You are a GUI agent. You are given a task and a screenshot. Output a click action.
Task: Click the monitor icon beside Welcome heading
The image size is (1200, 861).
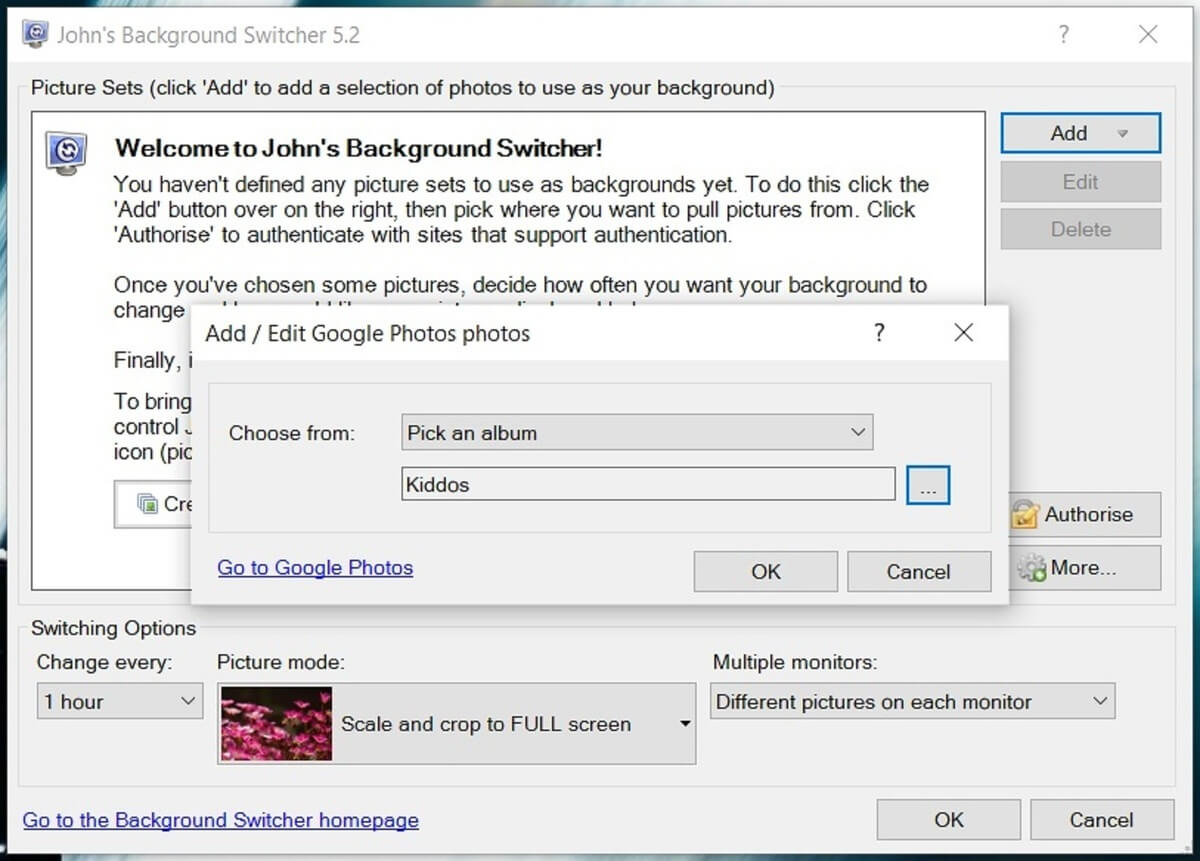click(x=66, y=153)
